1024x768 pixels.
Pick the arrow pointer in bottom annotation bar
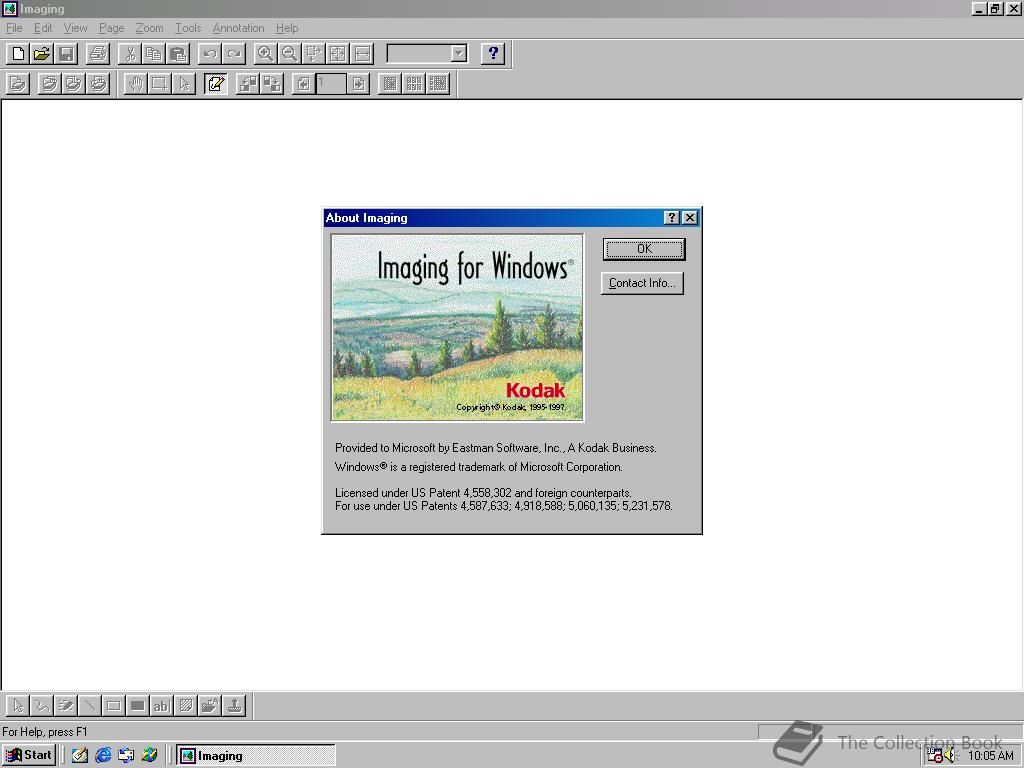[18, 706]
